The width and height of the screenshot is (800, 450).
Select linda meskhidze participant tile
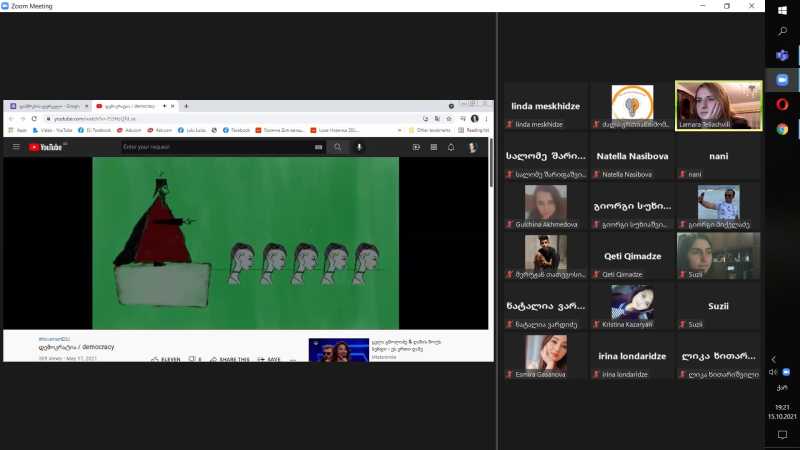click(x=545, y=106)
